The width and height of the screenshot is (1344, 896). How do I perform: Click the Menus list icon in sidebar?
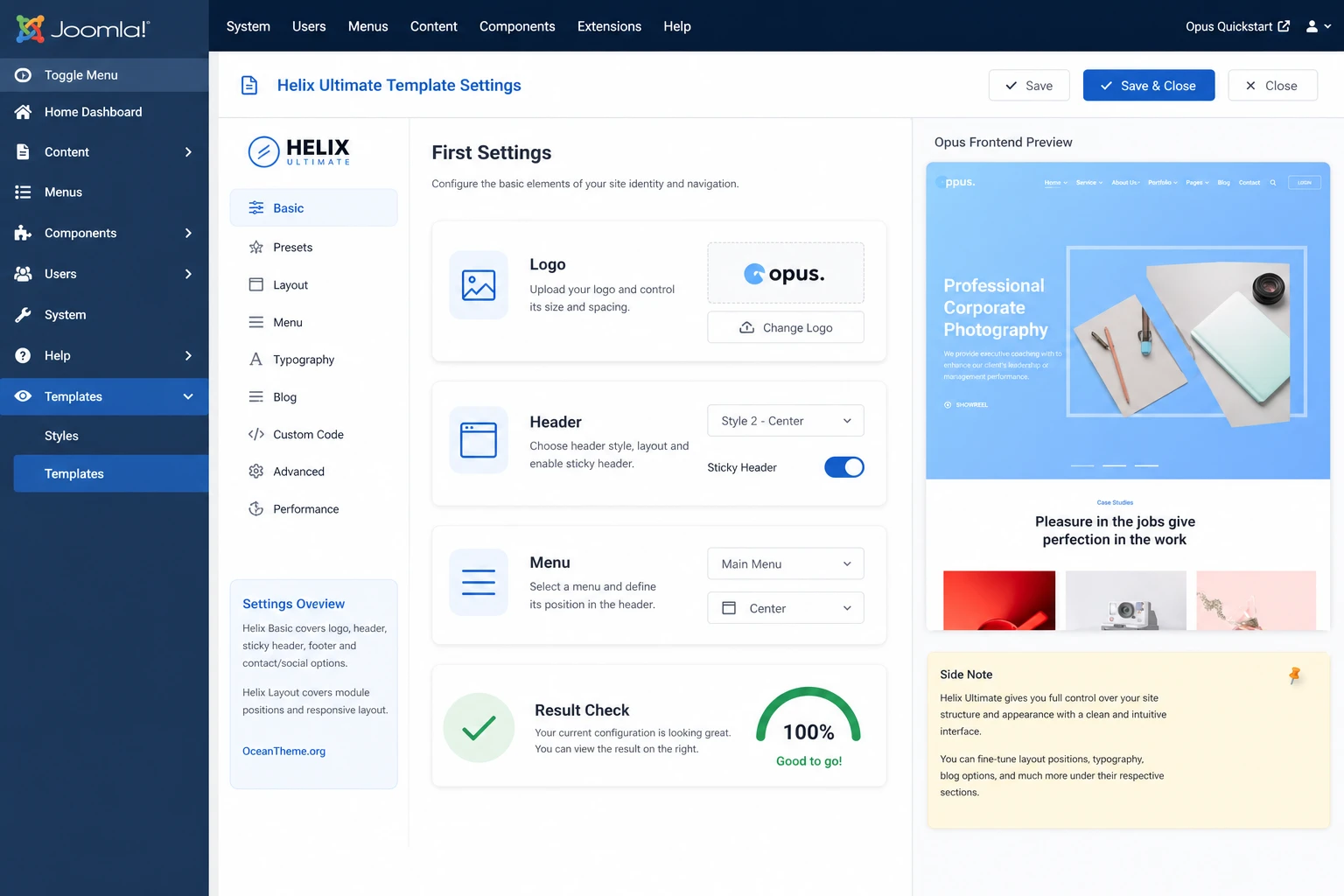[24, 192]
